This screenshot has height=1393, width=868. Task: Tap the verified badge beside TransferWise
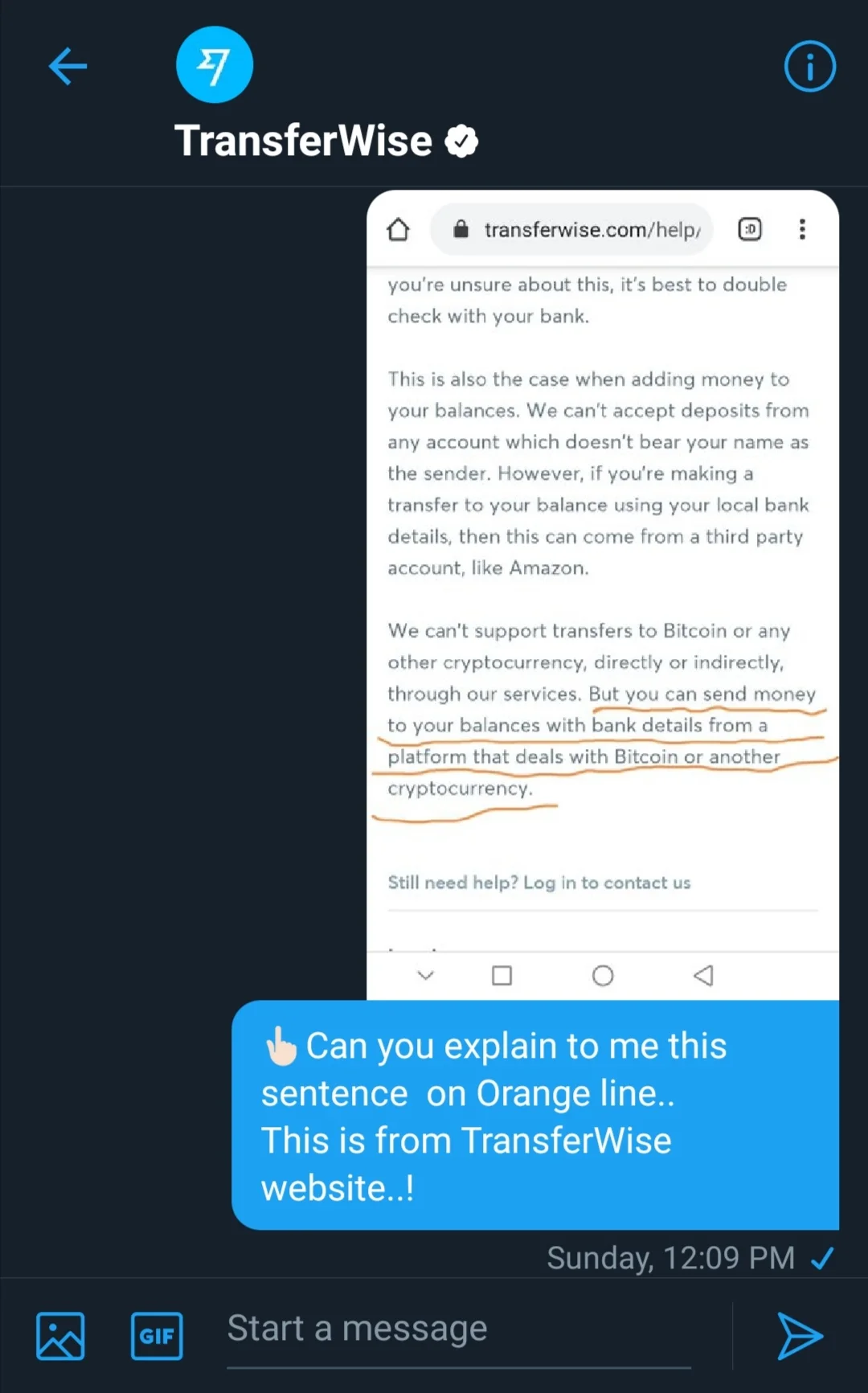(x=461, y=141)
